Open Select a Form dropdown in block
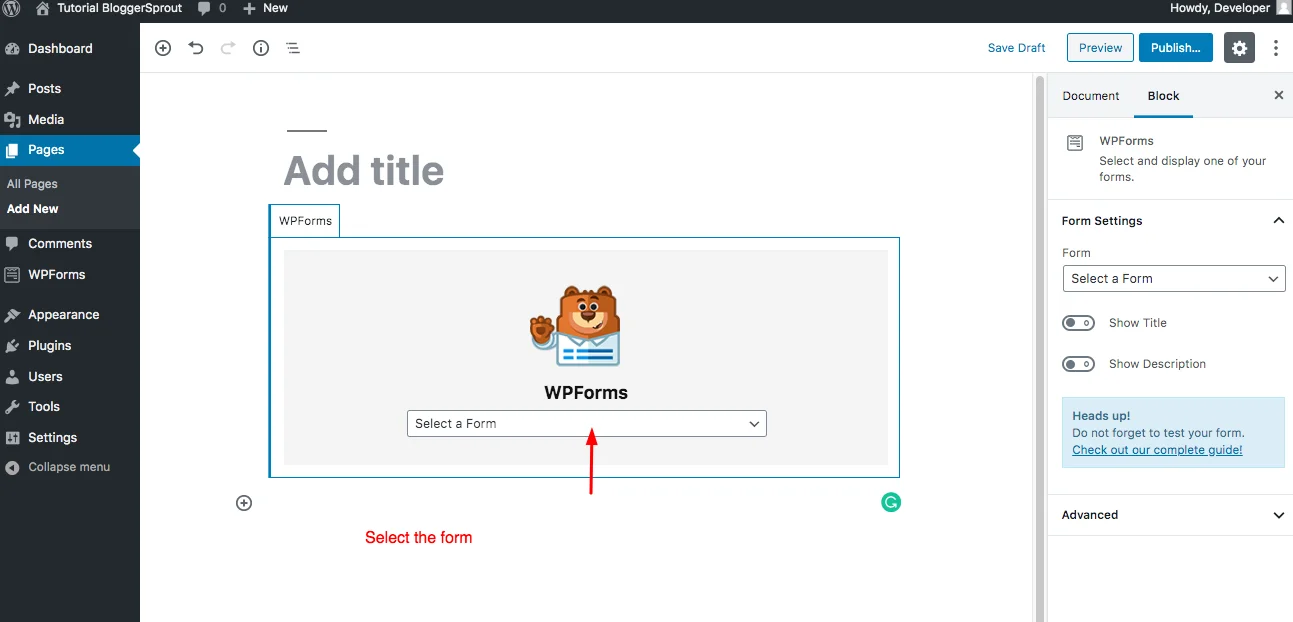 [586, 423]
